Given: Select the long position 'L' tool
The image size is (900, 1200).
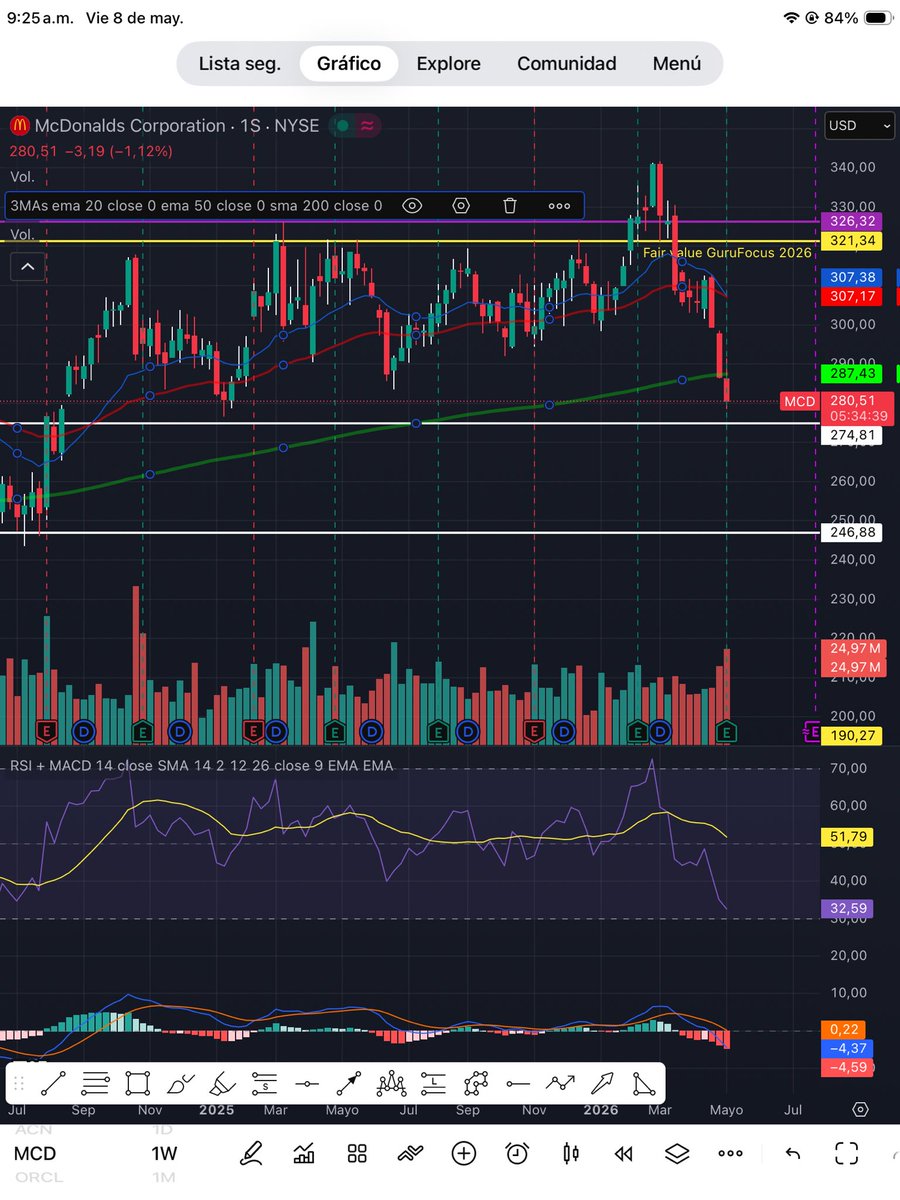Looking at the screenshot, I should tap(433, 1083).
